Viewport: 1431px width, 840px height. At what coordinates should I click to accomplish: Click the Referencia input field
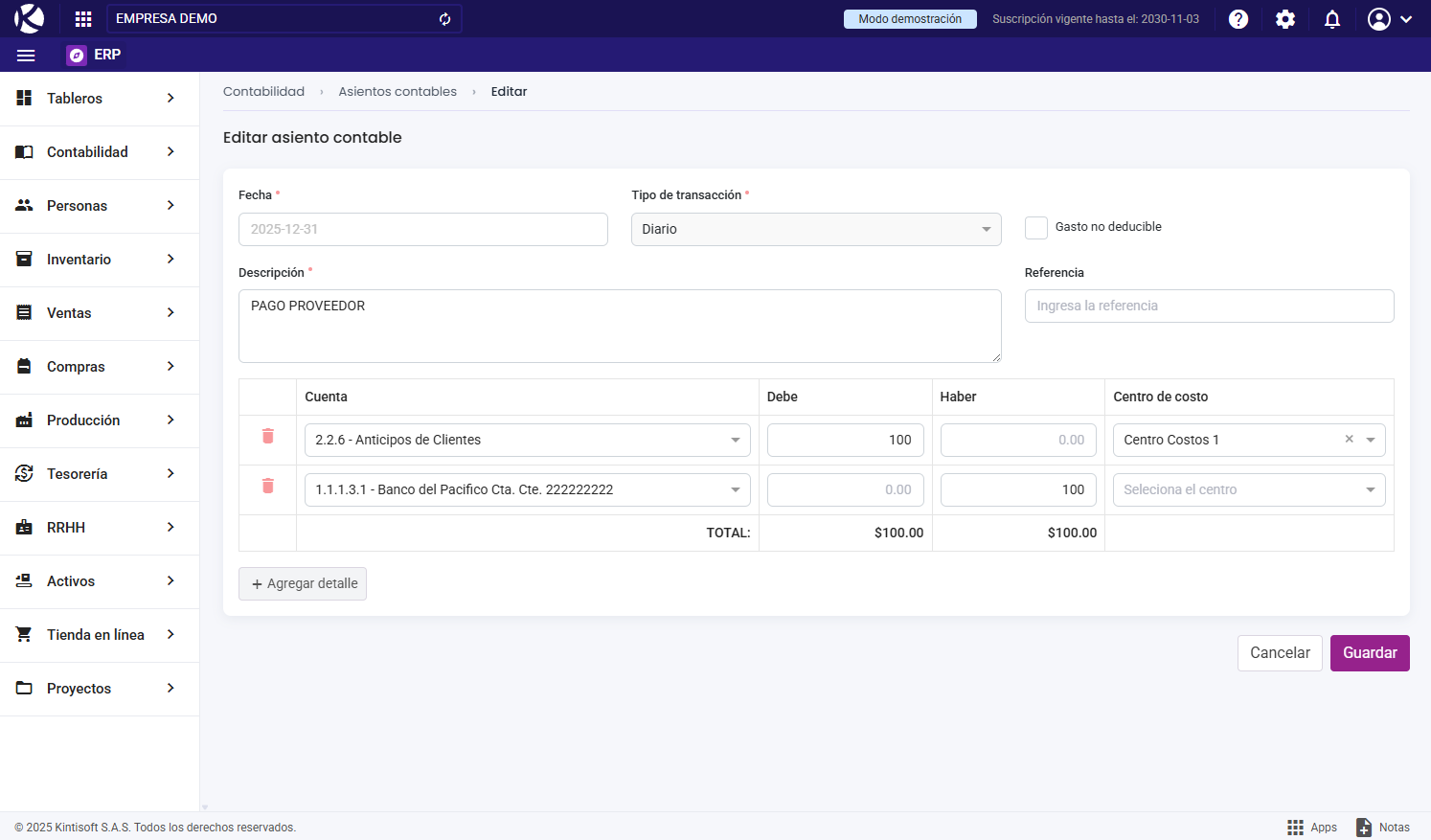1209,306
